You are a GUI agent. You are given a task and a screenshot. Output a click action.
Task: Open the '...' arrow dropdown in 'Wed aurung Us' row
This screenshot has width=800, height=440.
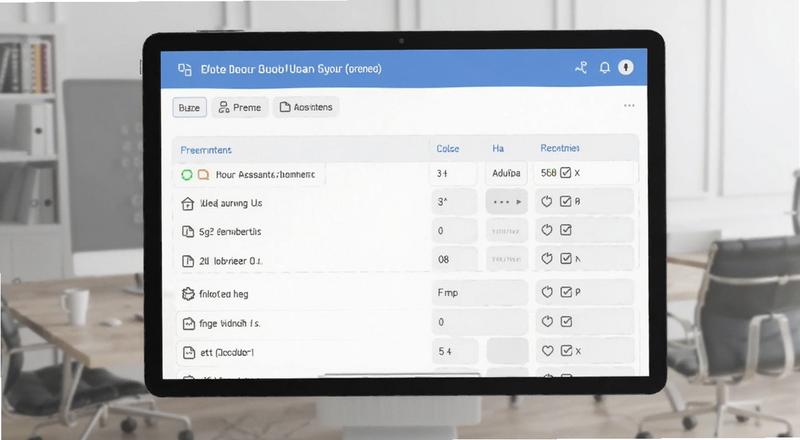point(507,202)
